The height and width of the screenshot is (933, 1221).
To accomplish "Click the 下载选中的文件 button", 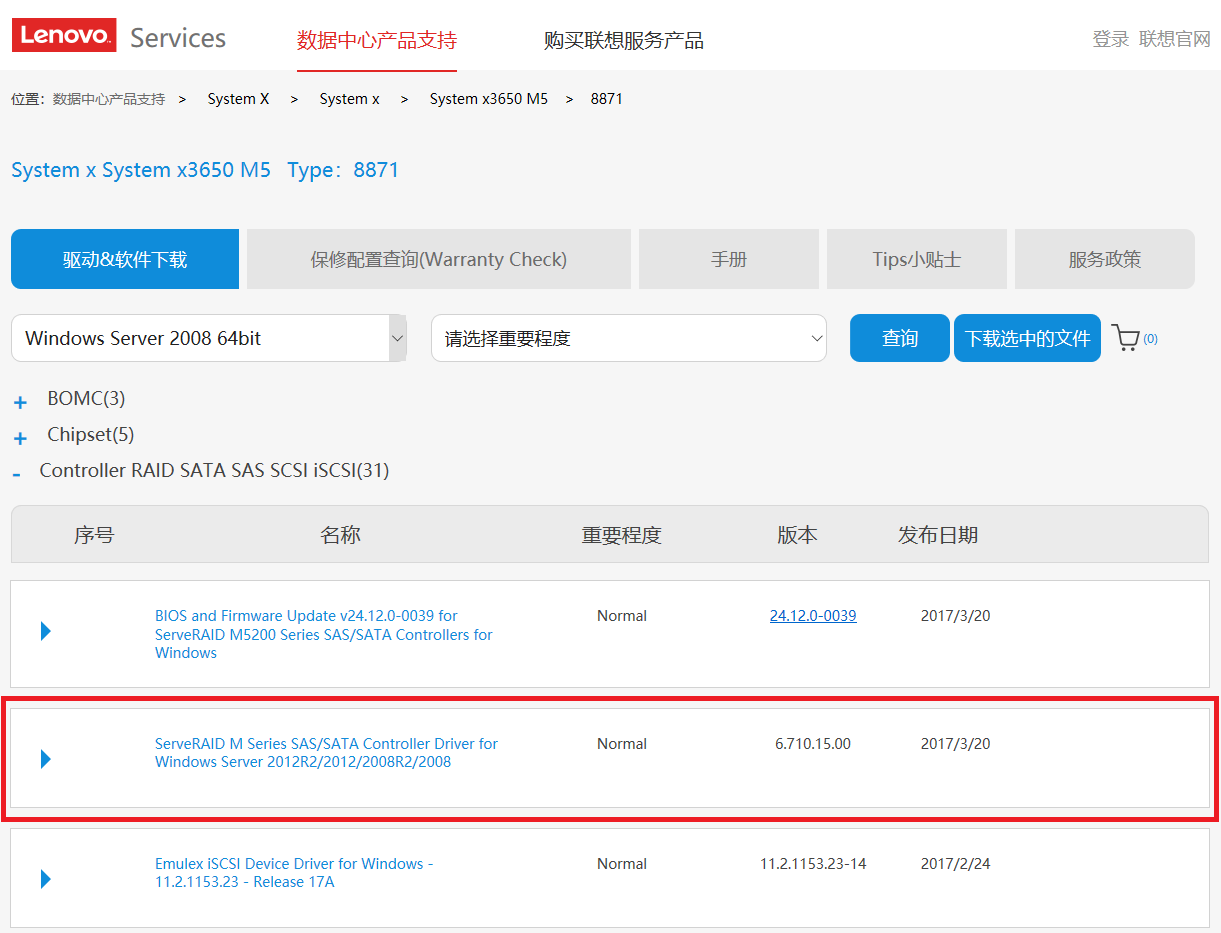I will (1027, 338).
